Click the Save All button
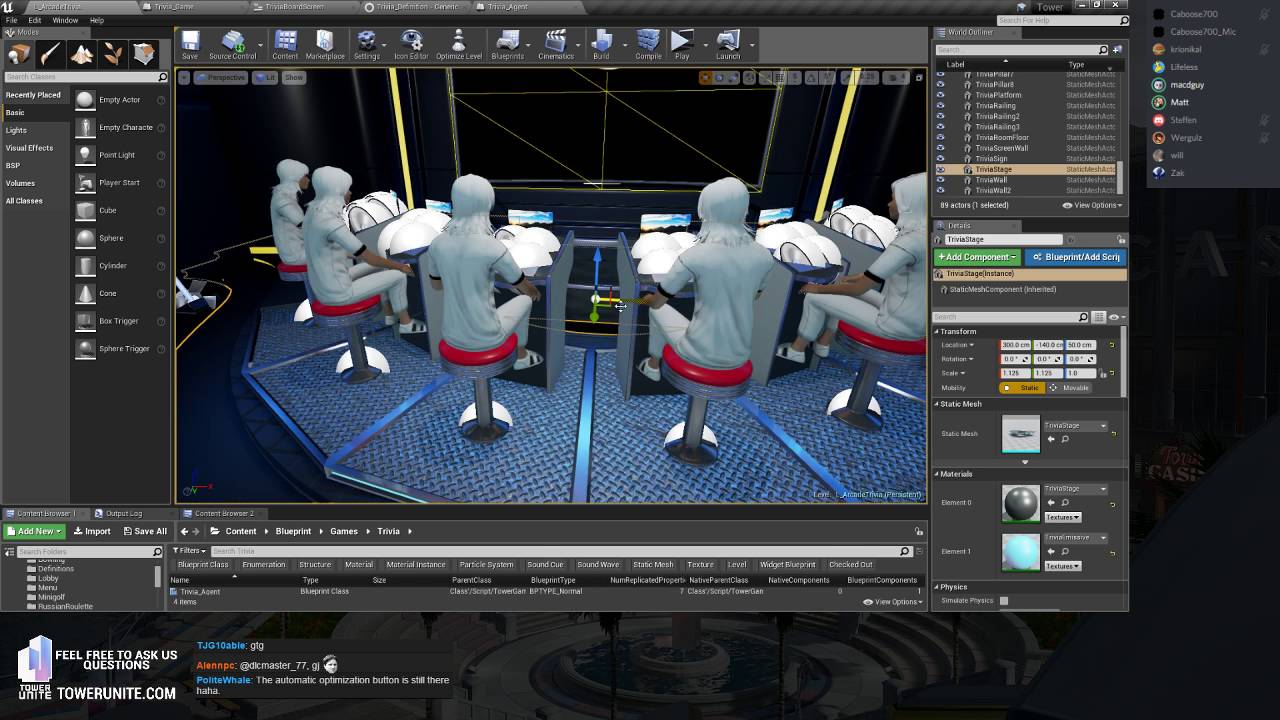 tap(145, 531)
